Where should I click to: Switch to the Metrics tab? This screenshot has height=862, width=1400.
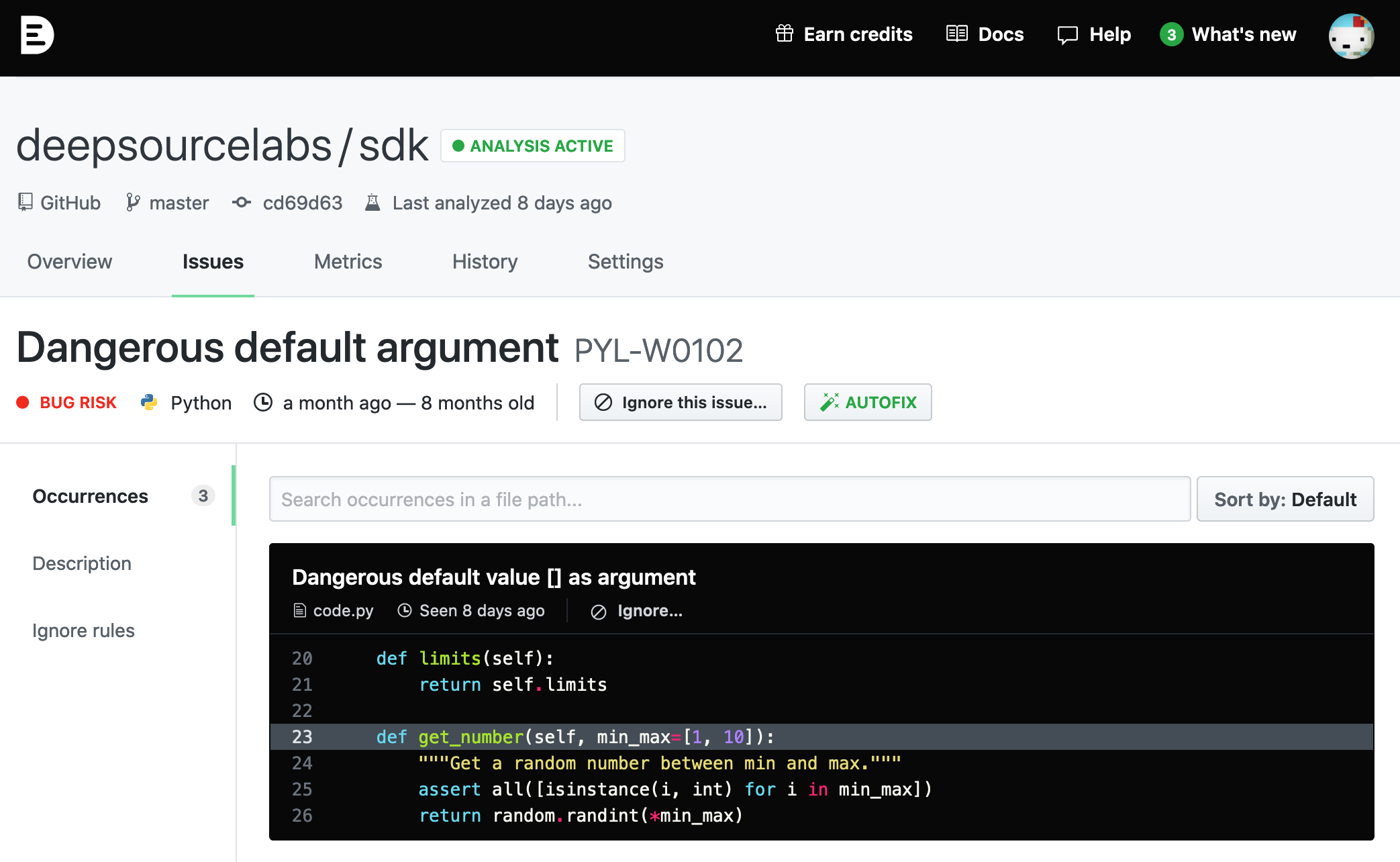coord(348,261)
